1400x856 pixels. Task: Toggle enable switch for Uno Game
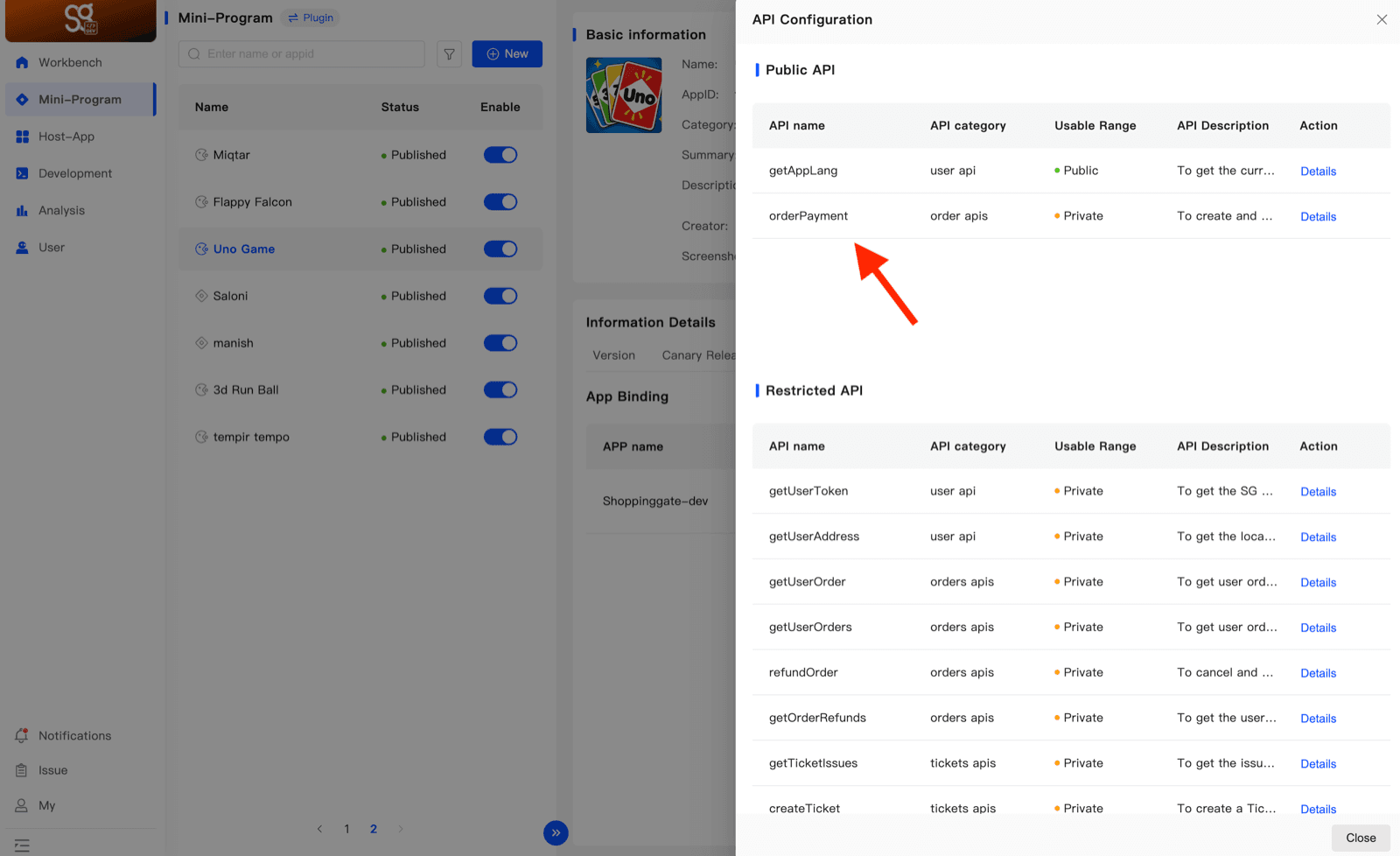tap(500, 249)
